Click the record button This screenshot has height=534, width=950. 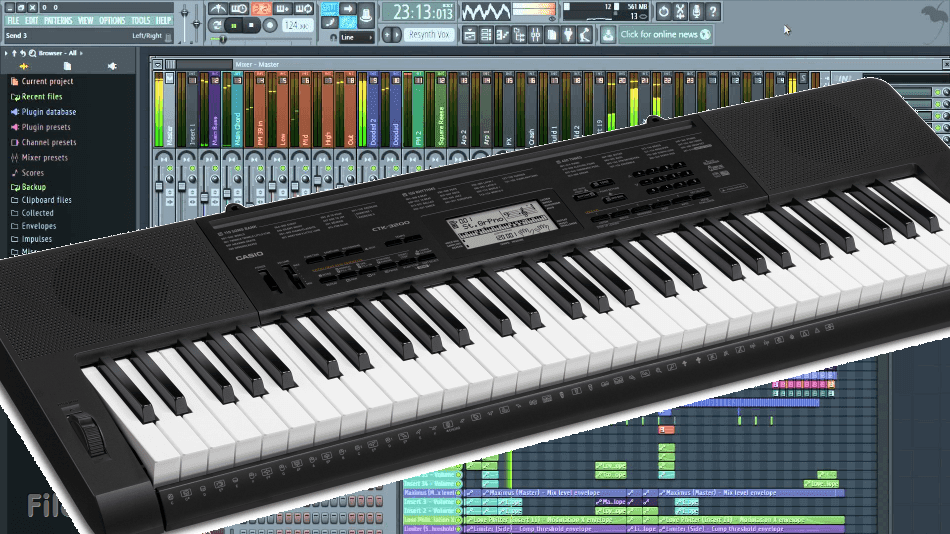click(x=270, y=25)
